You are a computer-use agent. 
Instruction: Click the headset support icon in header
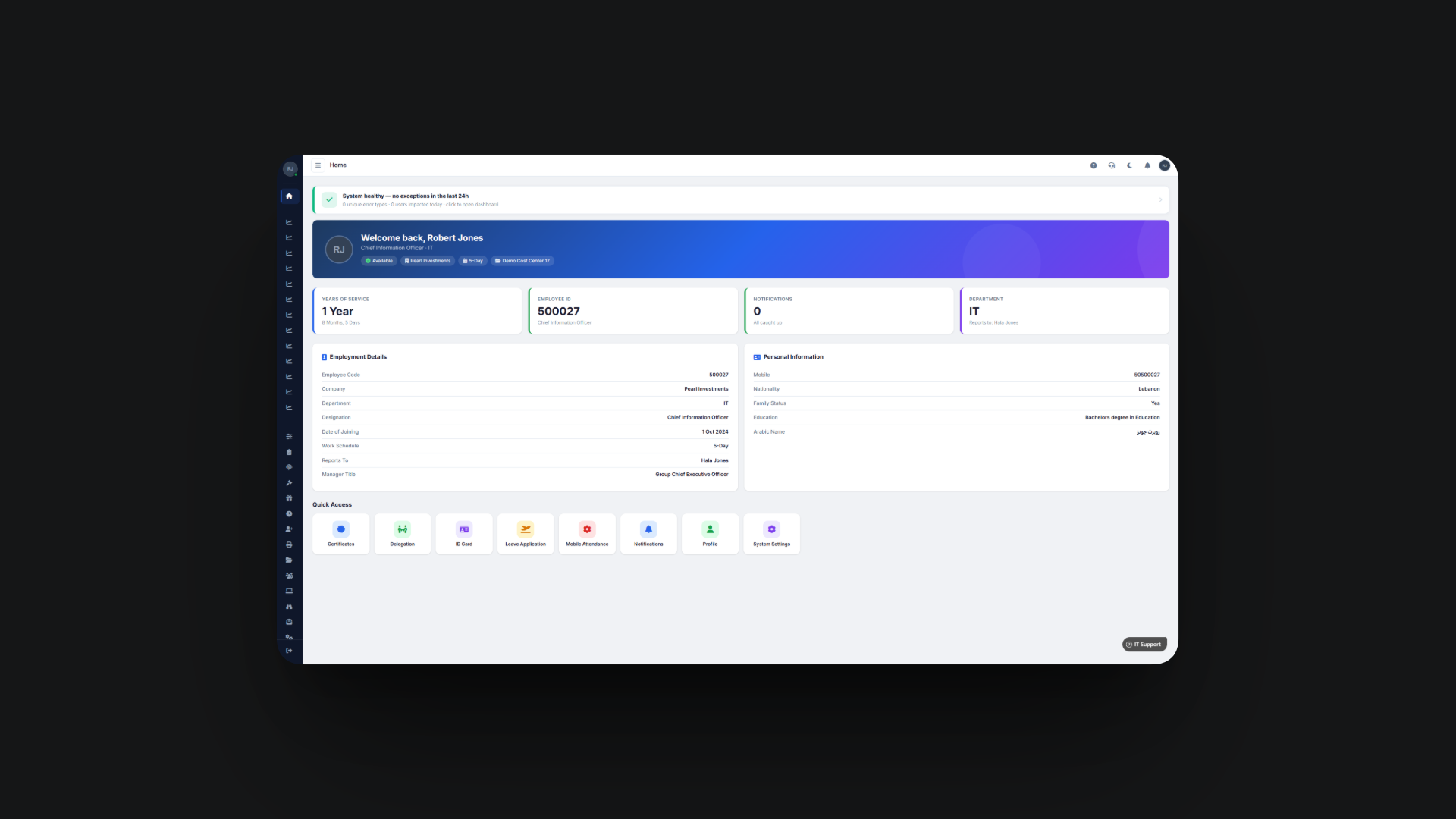tap(1112, 165)
